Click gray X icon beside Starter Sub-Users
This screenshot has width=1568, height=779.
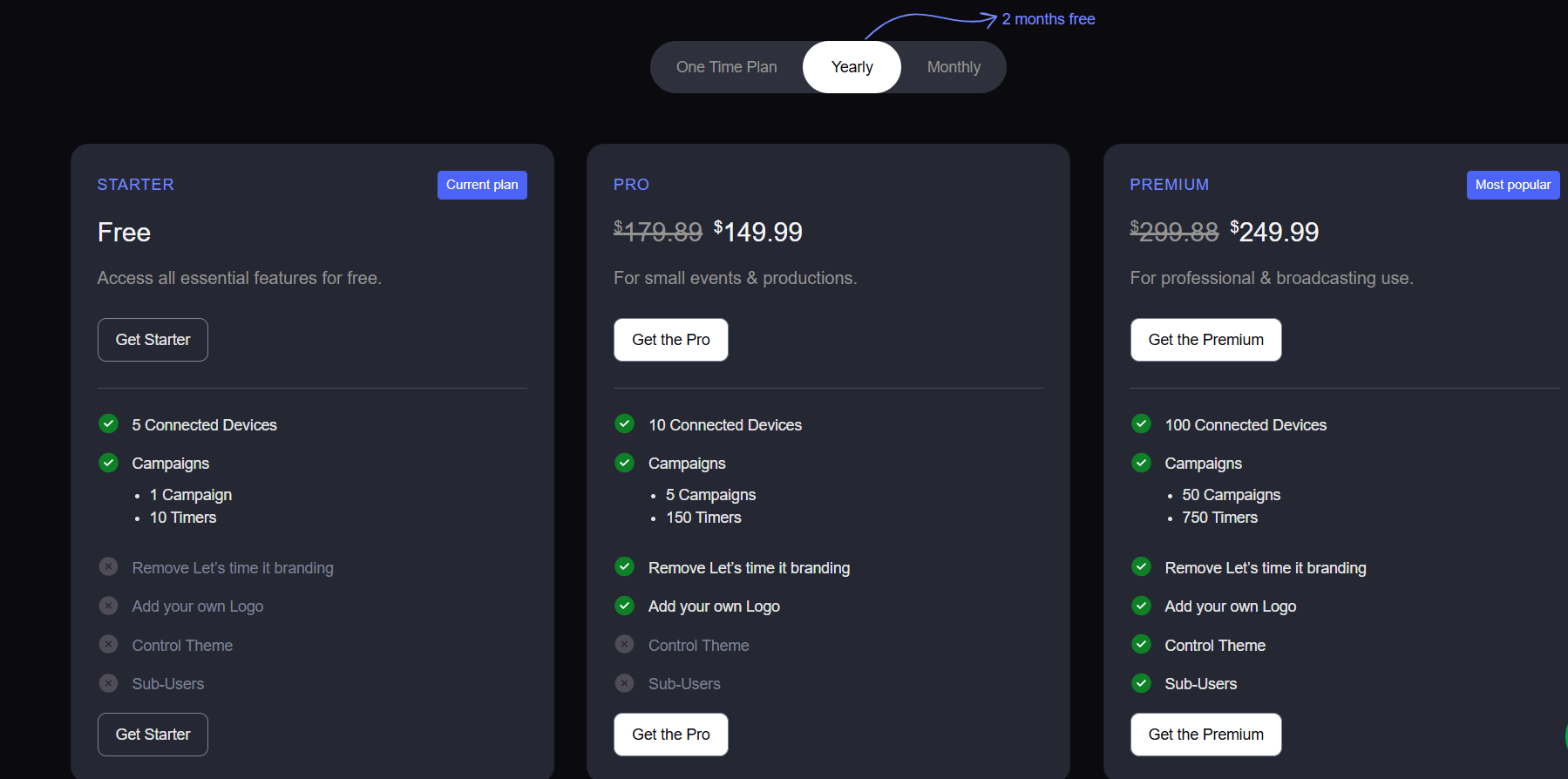click(108, 683)
